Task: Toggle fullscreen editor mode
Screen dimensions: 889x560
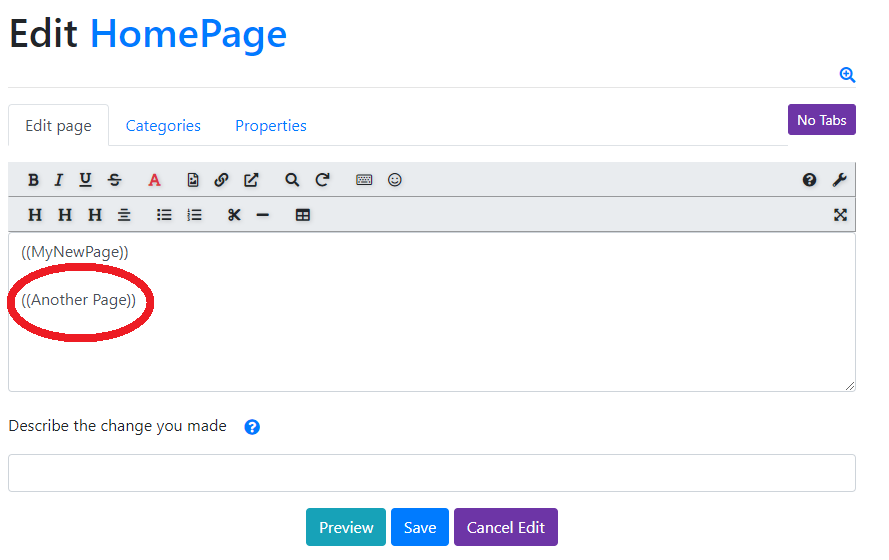Action: pos(840,215)
